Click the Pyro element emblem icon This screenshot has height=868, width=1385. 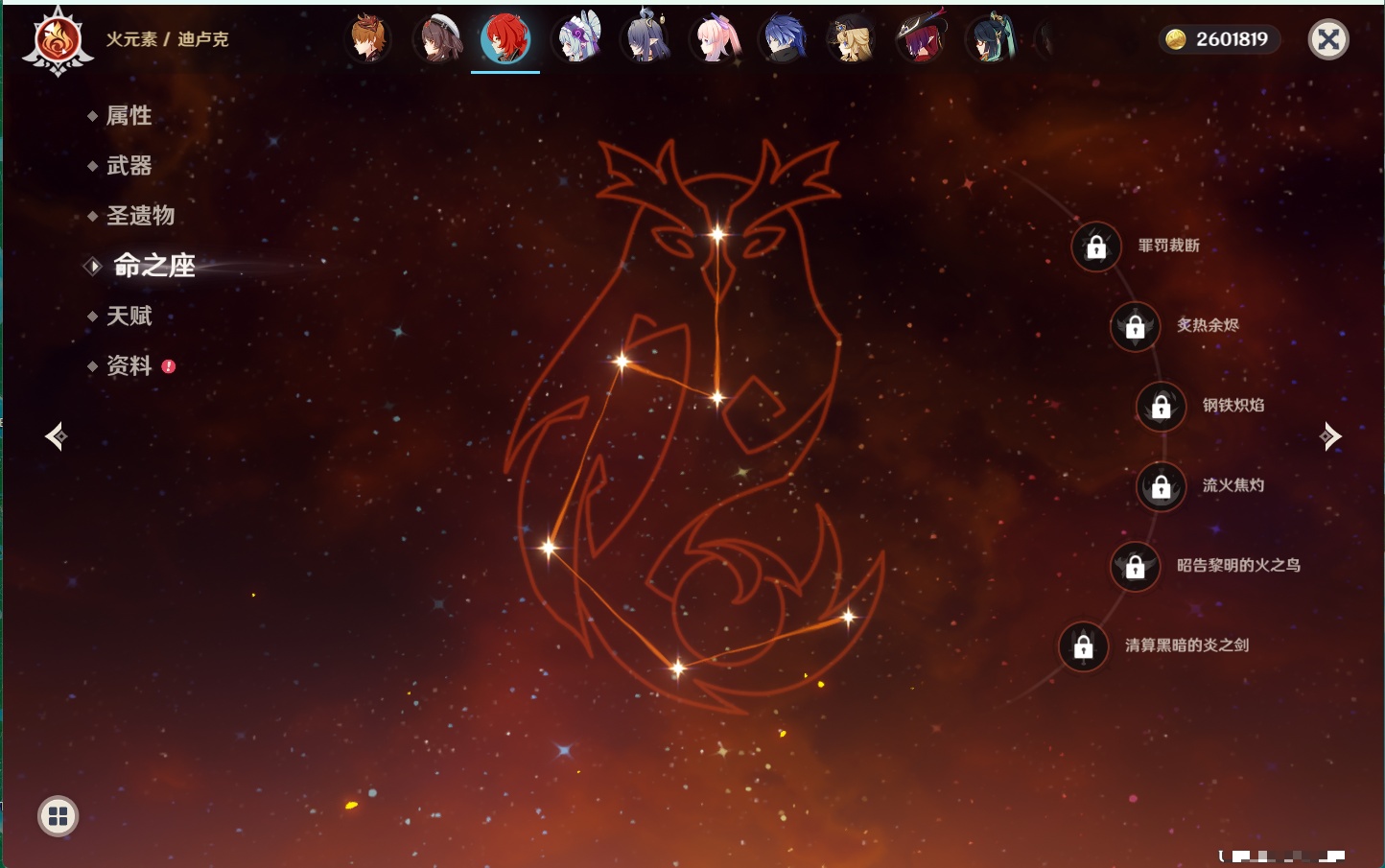coord(58,40)
